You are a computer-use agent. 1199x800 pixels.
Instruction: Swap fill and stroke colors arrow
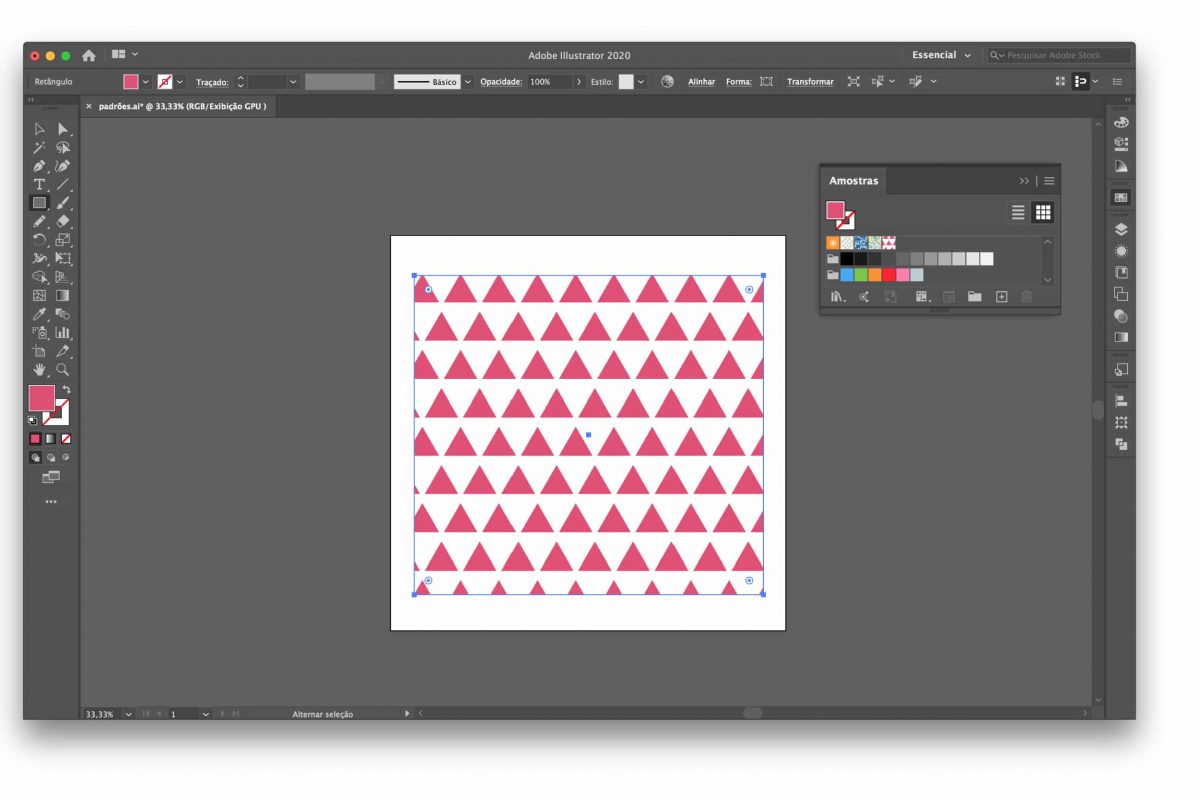[66, 389]
